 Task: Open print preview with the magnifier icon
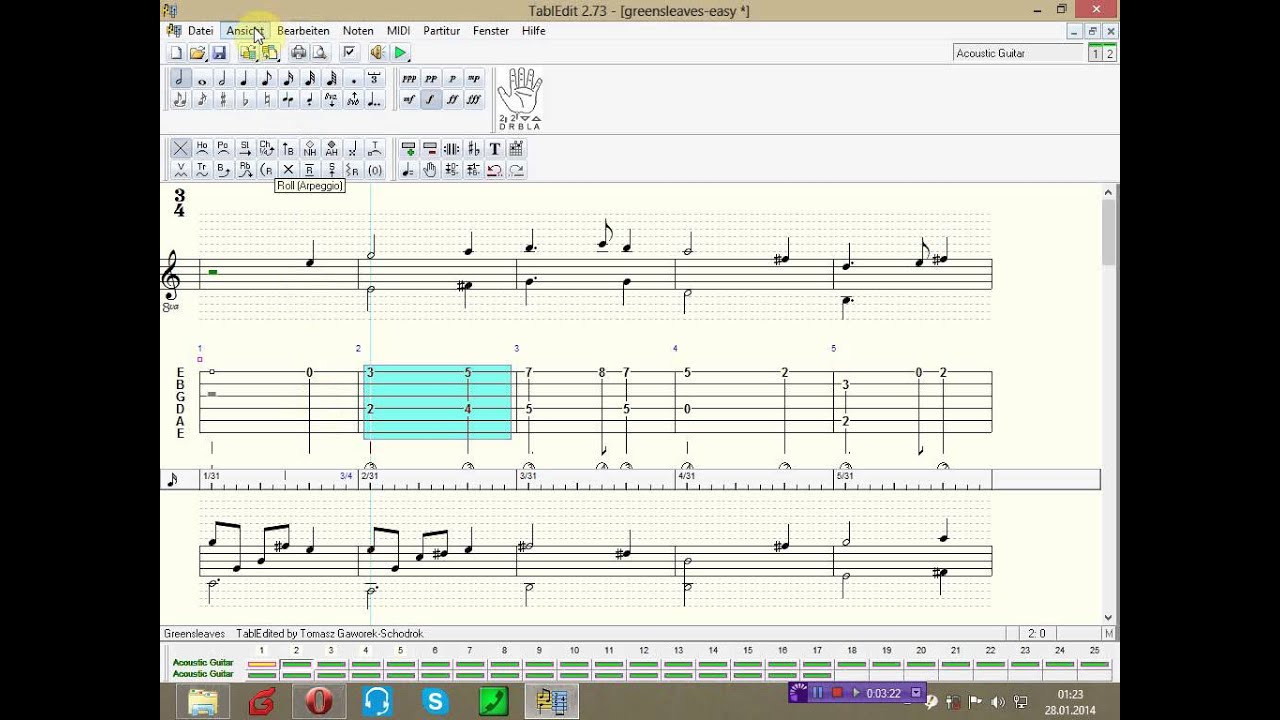[319, 53]
